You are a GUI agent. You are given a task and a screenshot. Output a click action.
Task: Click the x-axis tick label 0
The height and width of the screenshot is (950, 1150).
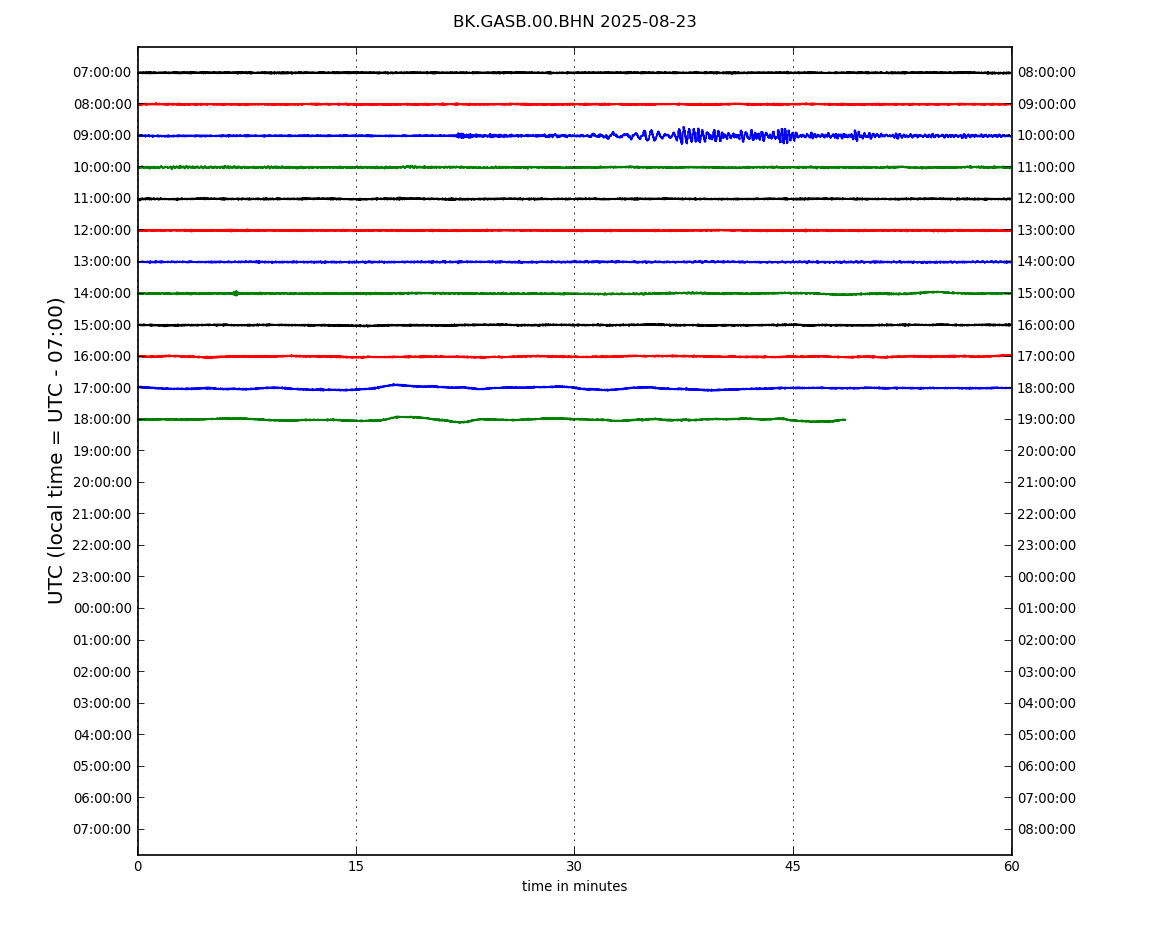point(138,866)
